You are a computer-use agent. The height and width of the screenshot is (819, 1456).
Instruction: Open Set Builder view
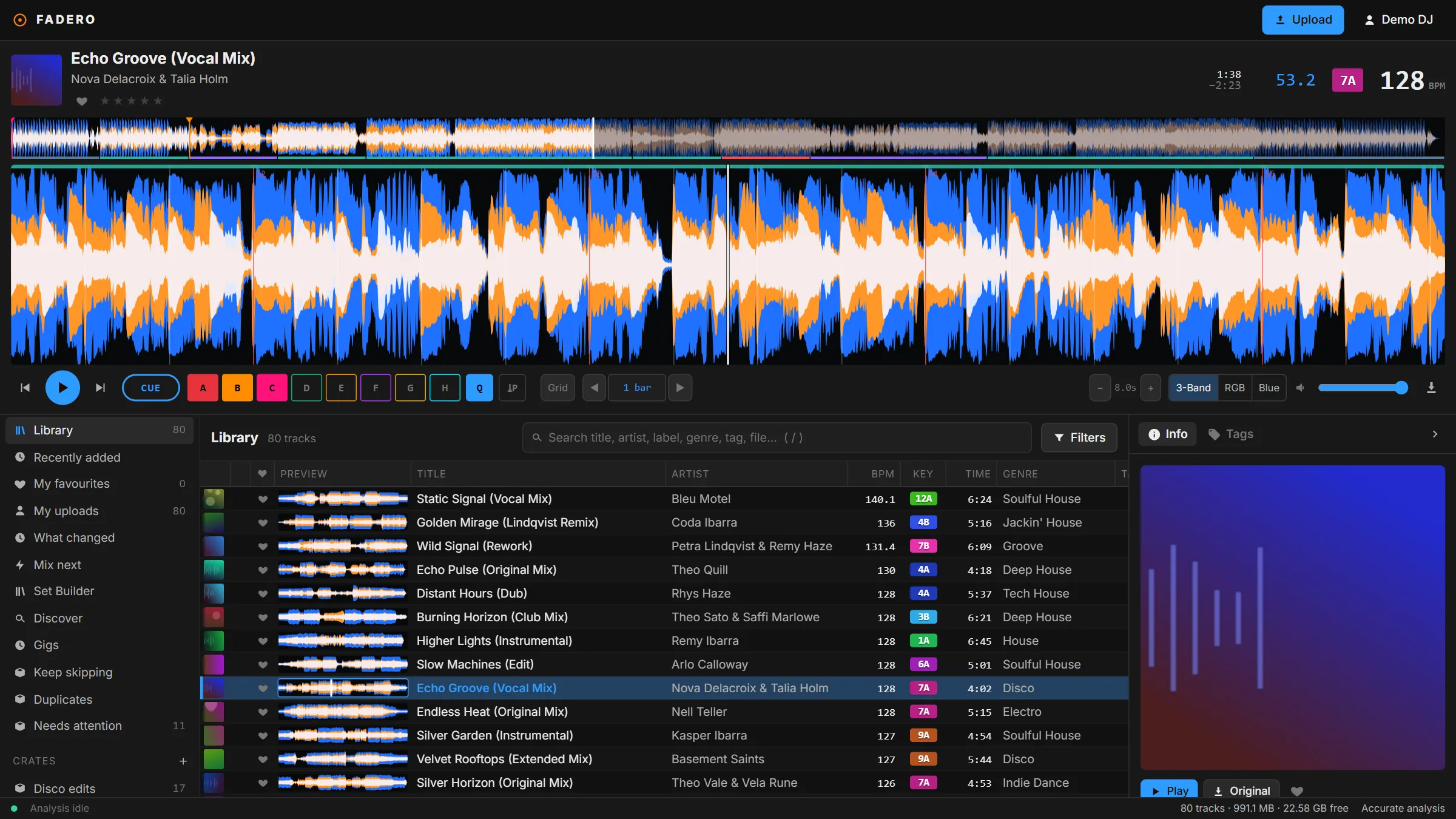pos(99,591)
